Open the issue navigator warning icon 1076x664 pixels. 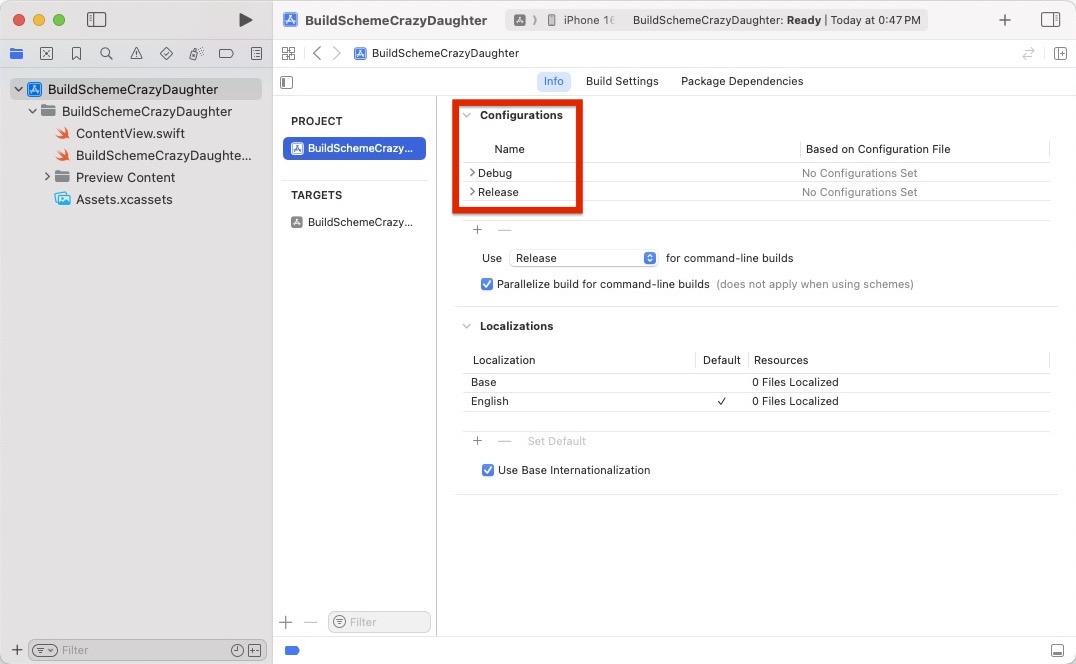tap(136, 53)
